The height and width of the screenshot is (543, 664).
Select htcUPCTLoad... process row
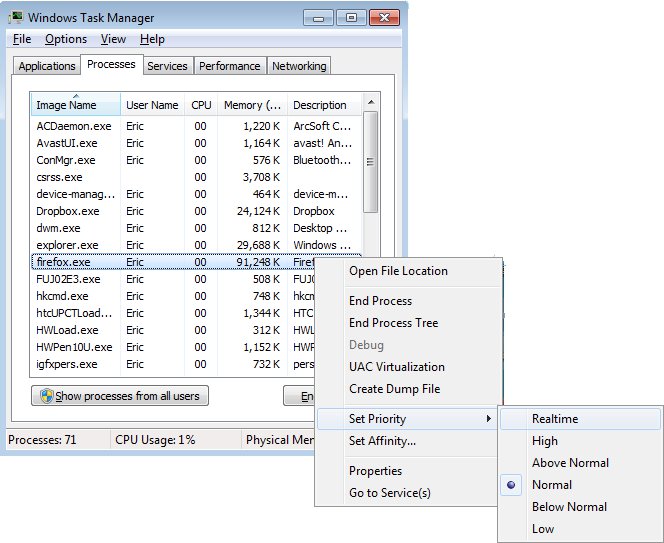173,313
